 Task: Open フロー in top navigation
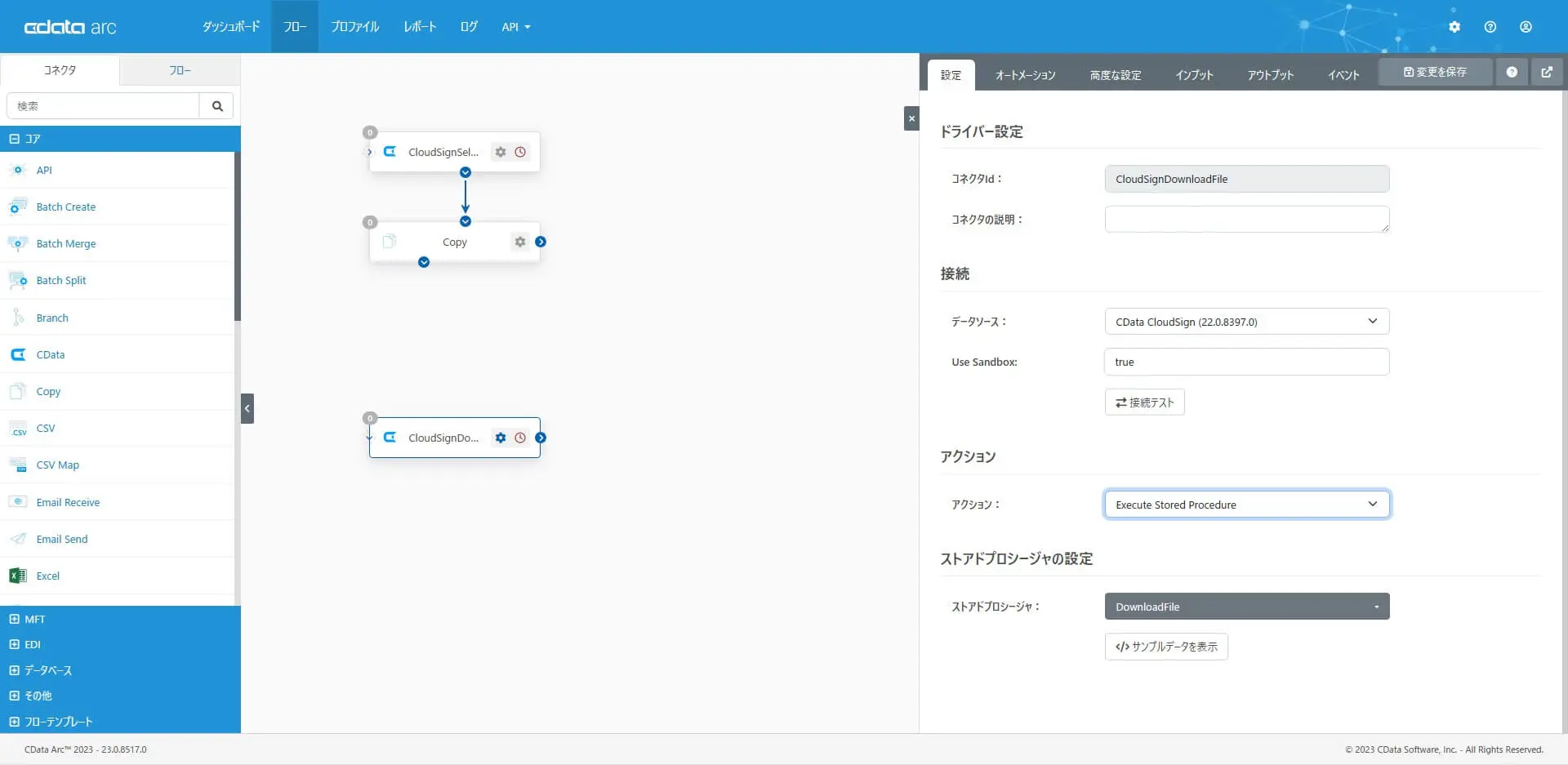tap(295, 27)
